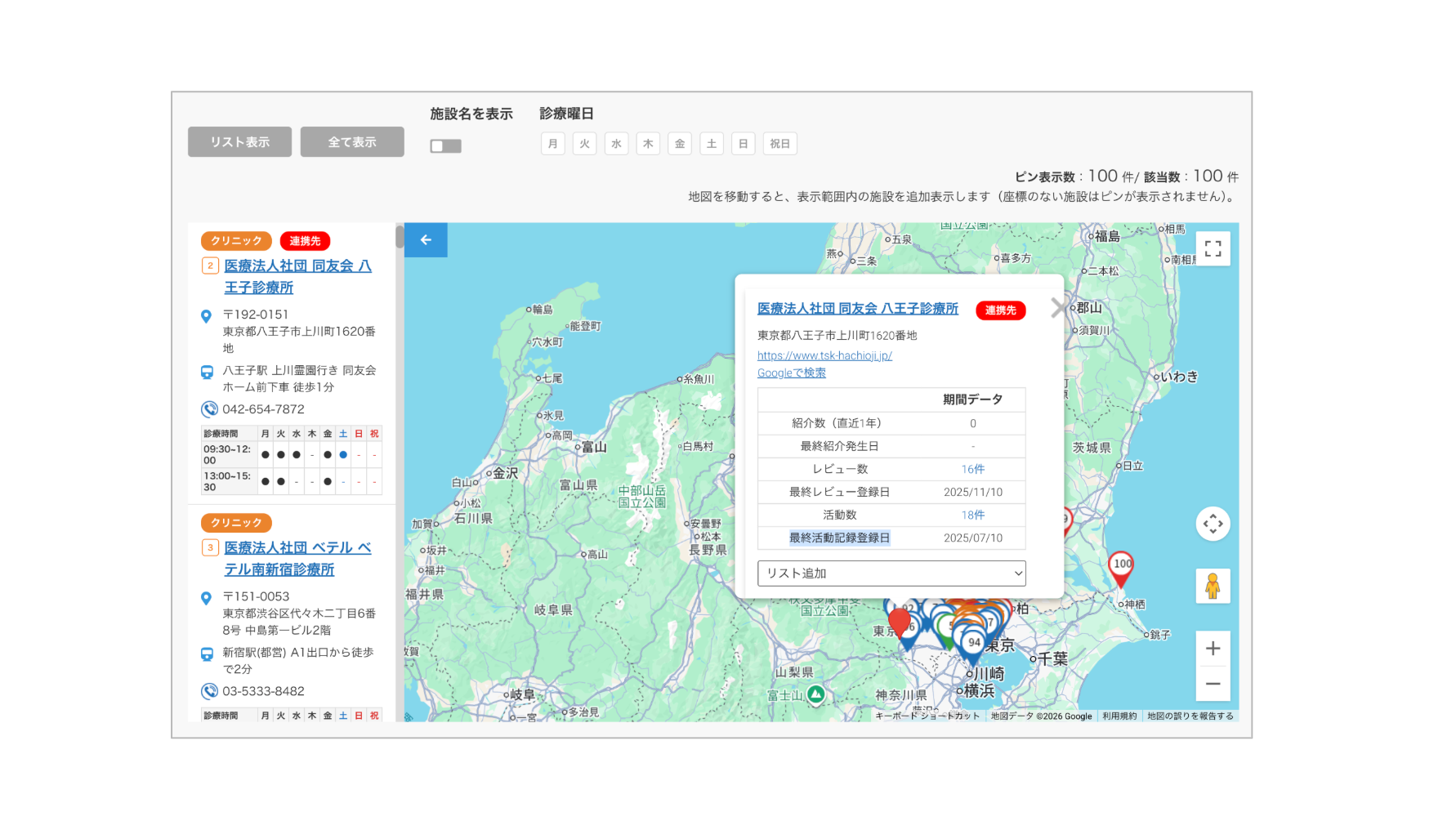Toggle the 土 weekday filter
Image resolution: width=1456 pixels, height=830 pixels.
click(x=712, y=144)
